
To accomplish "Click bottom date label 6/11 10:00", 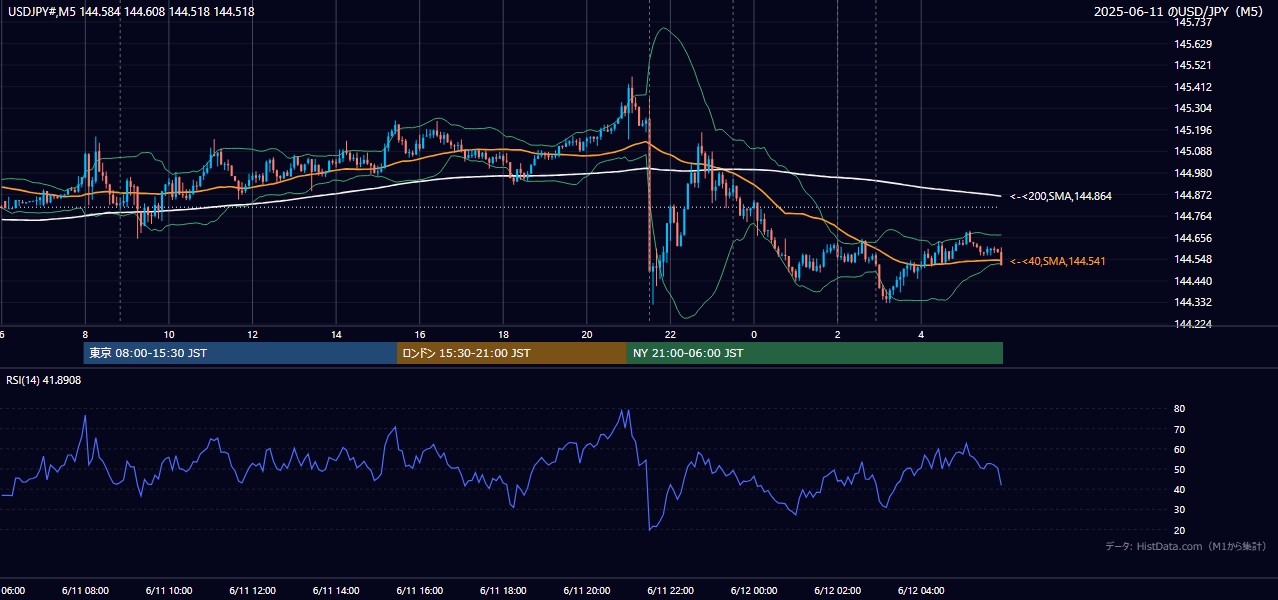I will pyautogui.click(x=169, y=590).
